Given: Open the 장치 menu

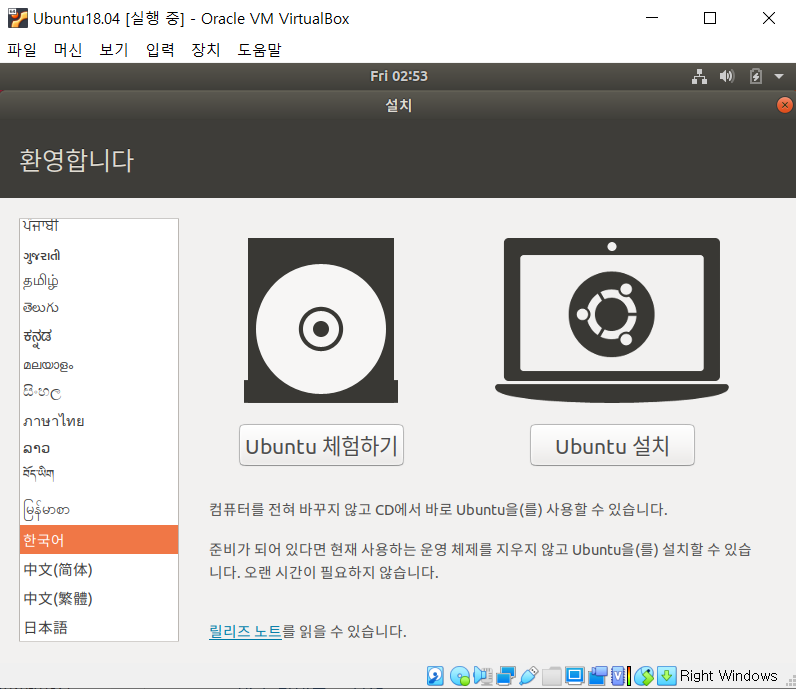Looking at the screenshot, I should (x=206, y=50).
